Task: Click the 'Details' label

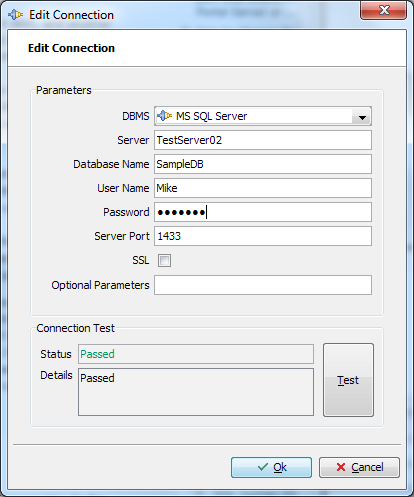Action: [56, 375]
